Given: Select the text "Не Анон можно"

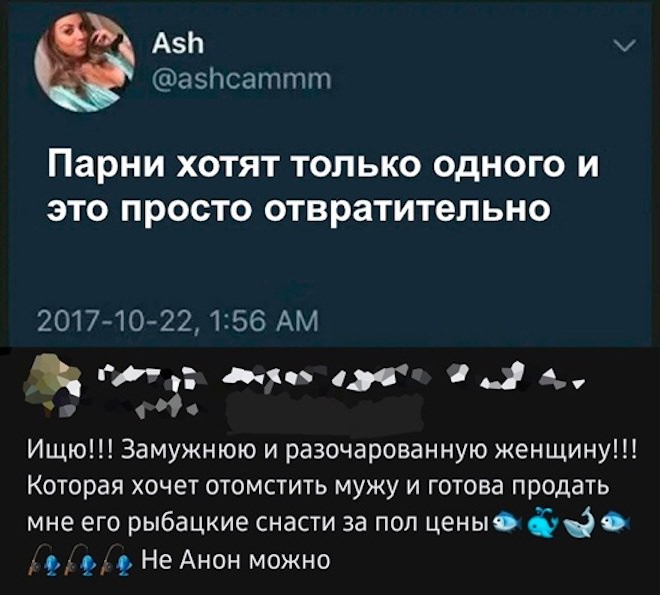Looking at the screenshot, I should click(236, 560).
